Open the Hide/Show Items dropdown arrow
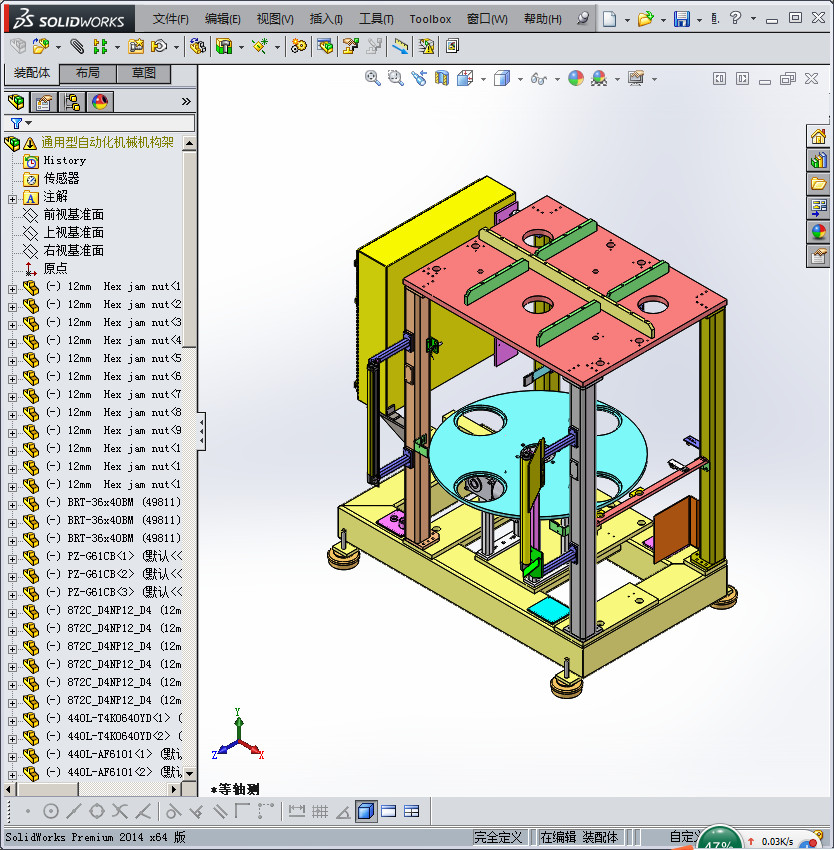Viewport: 834px width, 850px height. [x=557, y=80]
